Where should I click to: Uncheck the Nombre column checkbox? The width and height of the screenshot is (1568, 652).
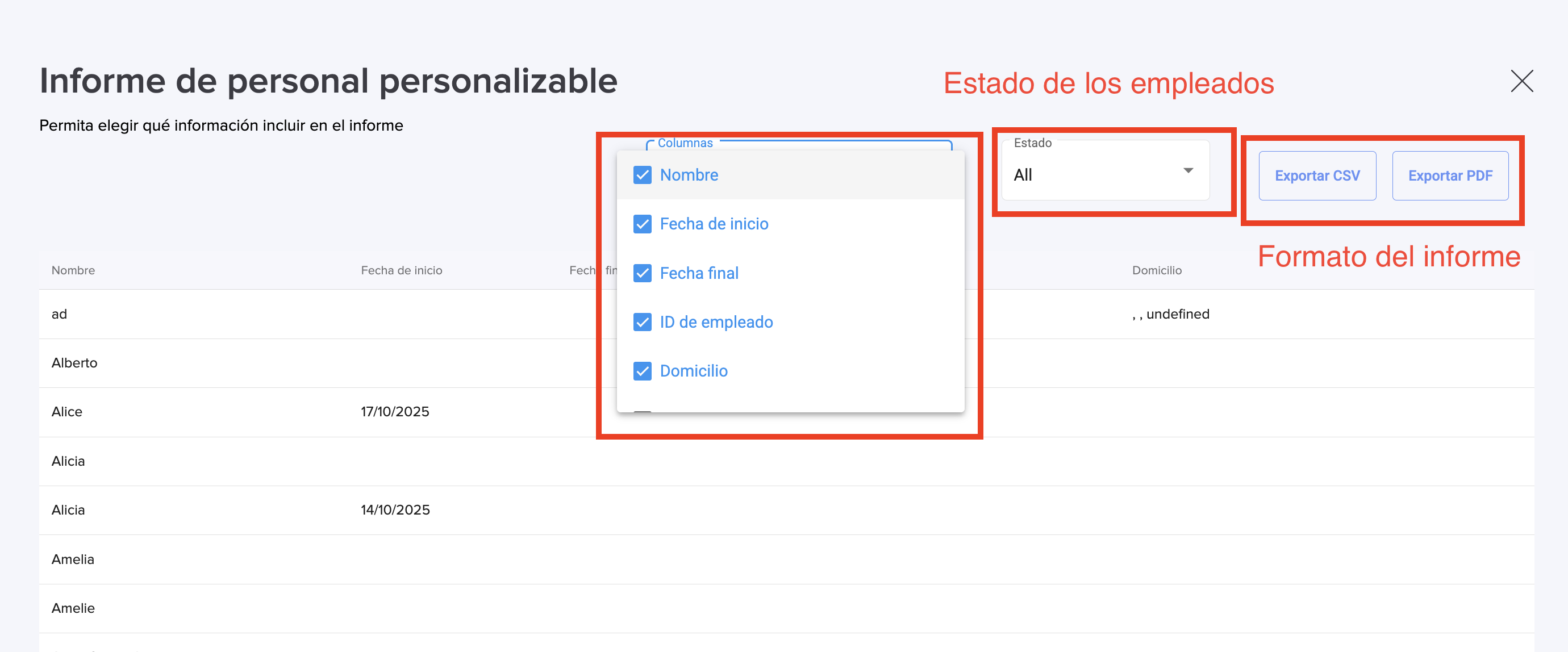pyautogui.click(x=642, y=175)
